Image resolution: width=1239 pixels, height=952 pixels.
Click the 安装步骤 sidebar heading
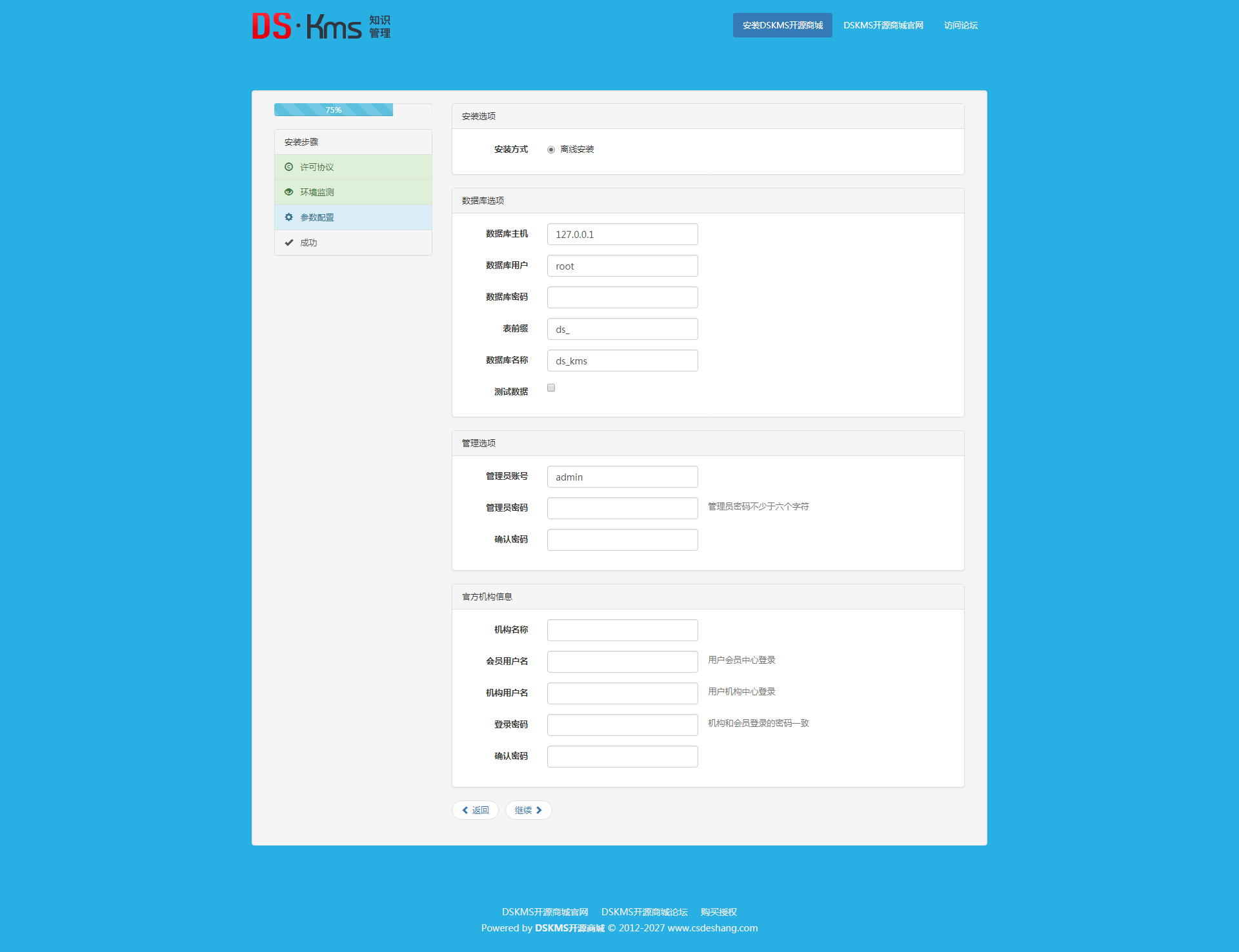click(x=353, y=142)
